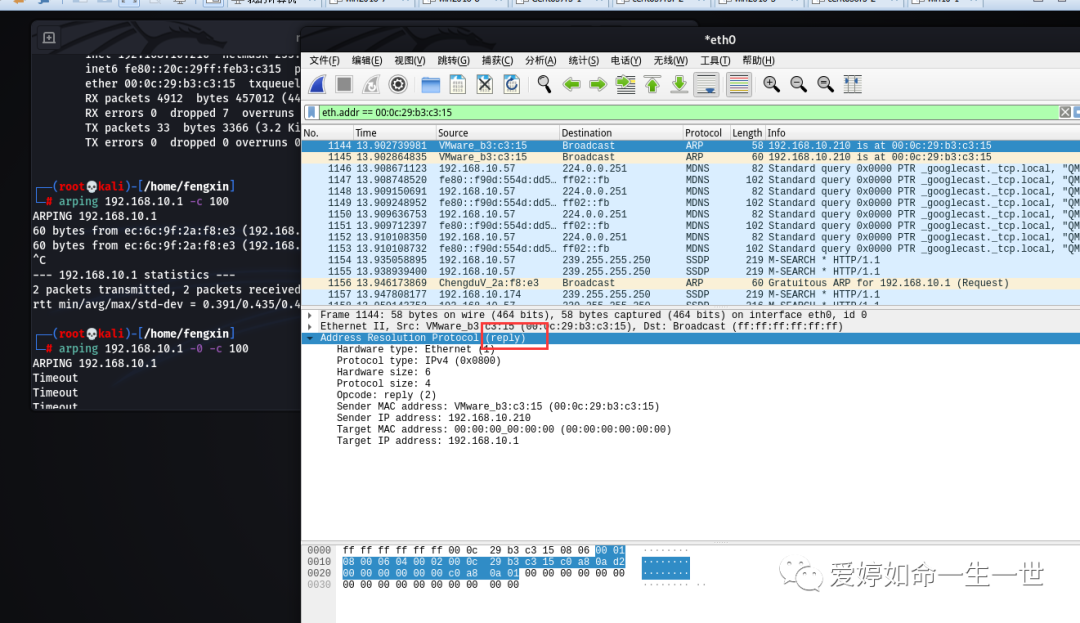Click the filter bookmark icon
The width and height of the screenshot is (1080, 623).
[x=312, y=113]
